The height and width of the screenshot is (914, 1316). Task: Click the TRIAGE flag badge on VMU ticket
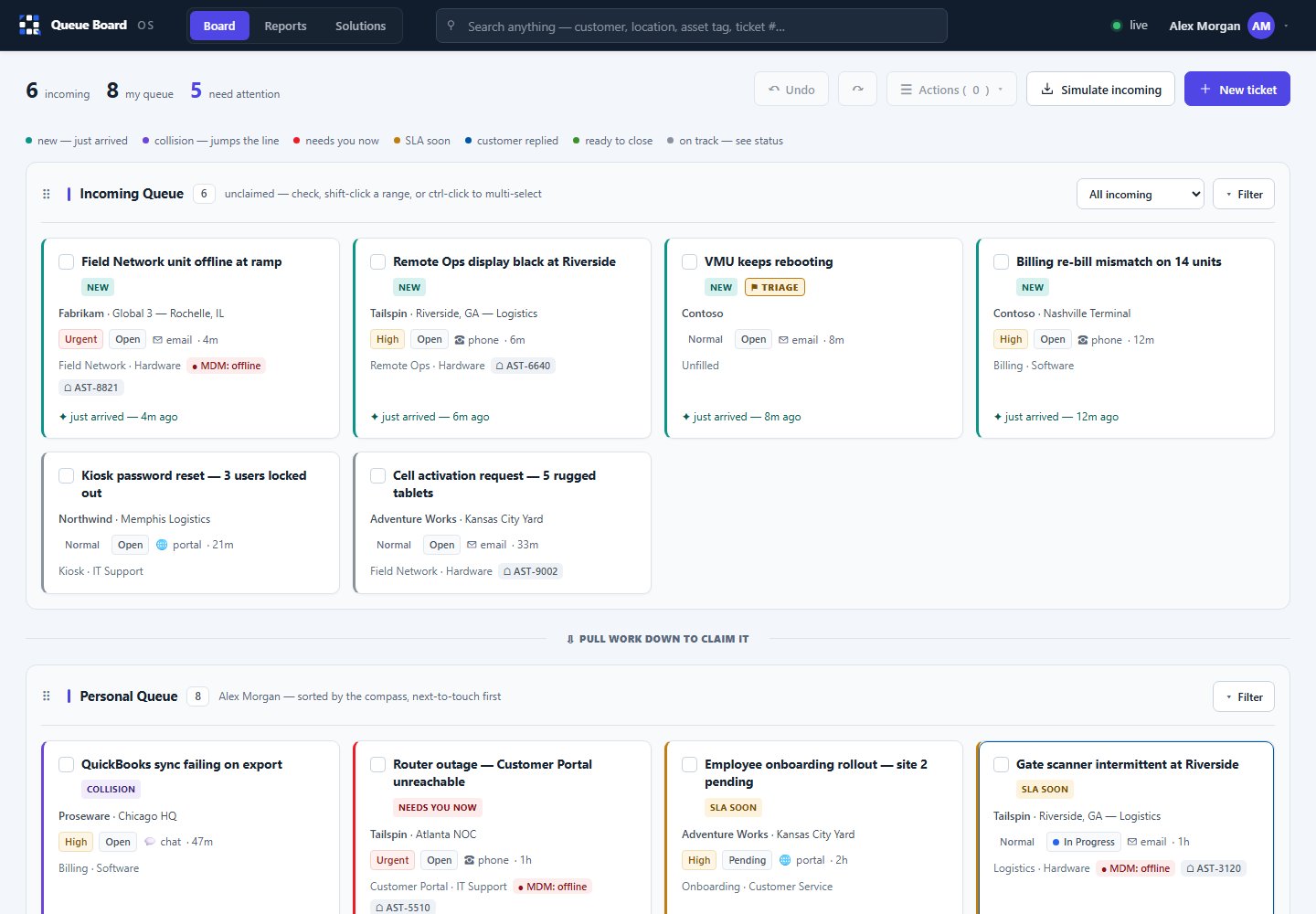point(775,287)
